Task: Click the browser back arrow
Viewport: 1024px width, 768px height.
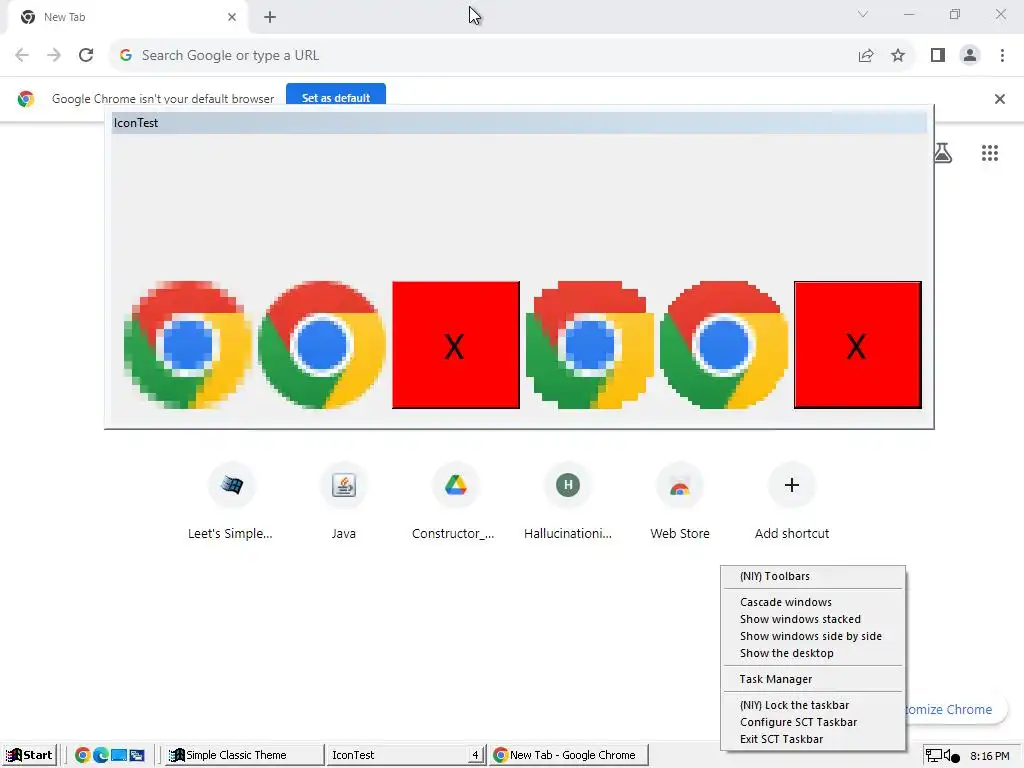Action: tap(22, 56)
